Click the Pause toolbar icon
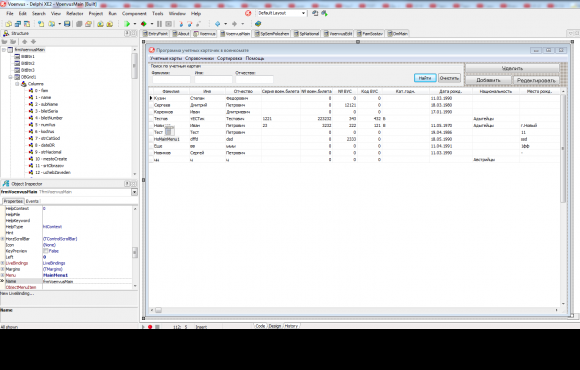Viewport: 580px width, 370px height. point(159,24)
